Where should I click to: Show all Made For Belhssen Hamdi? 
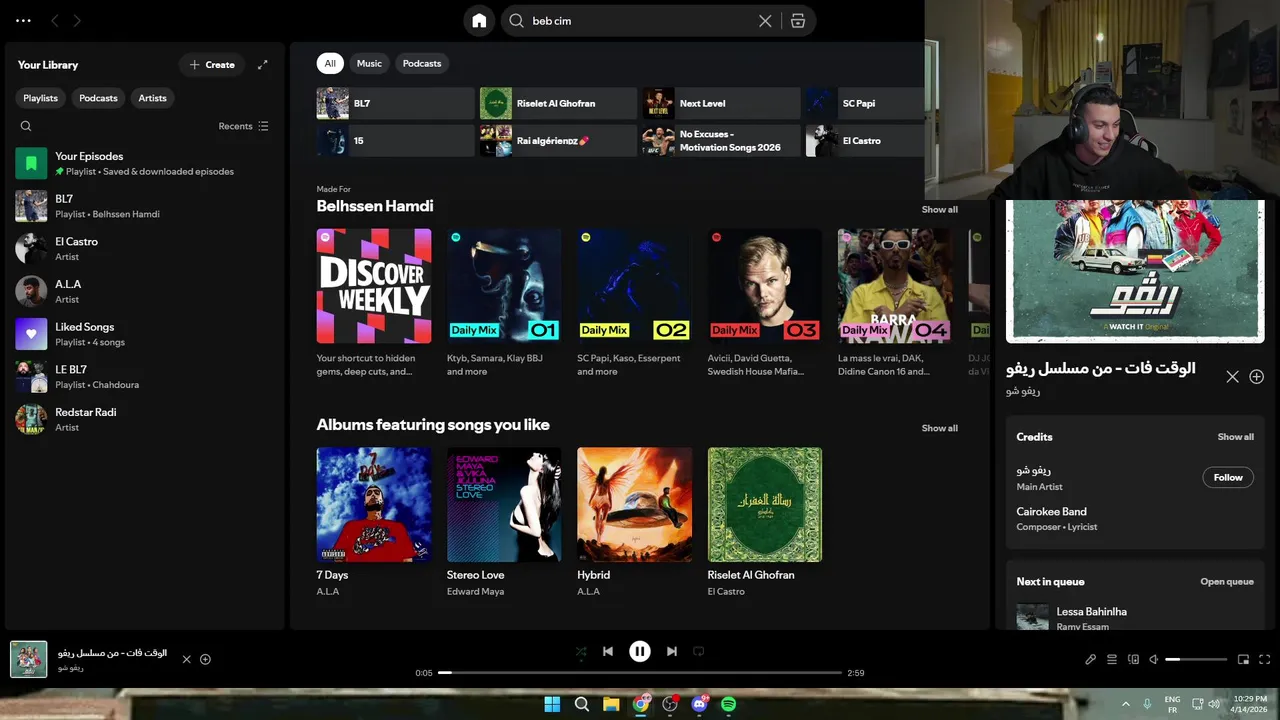click(x=939, y=210)
